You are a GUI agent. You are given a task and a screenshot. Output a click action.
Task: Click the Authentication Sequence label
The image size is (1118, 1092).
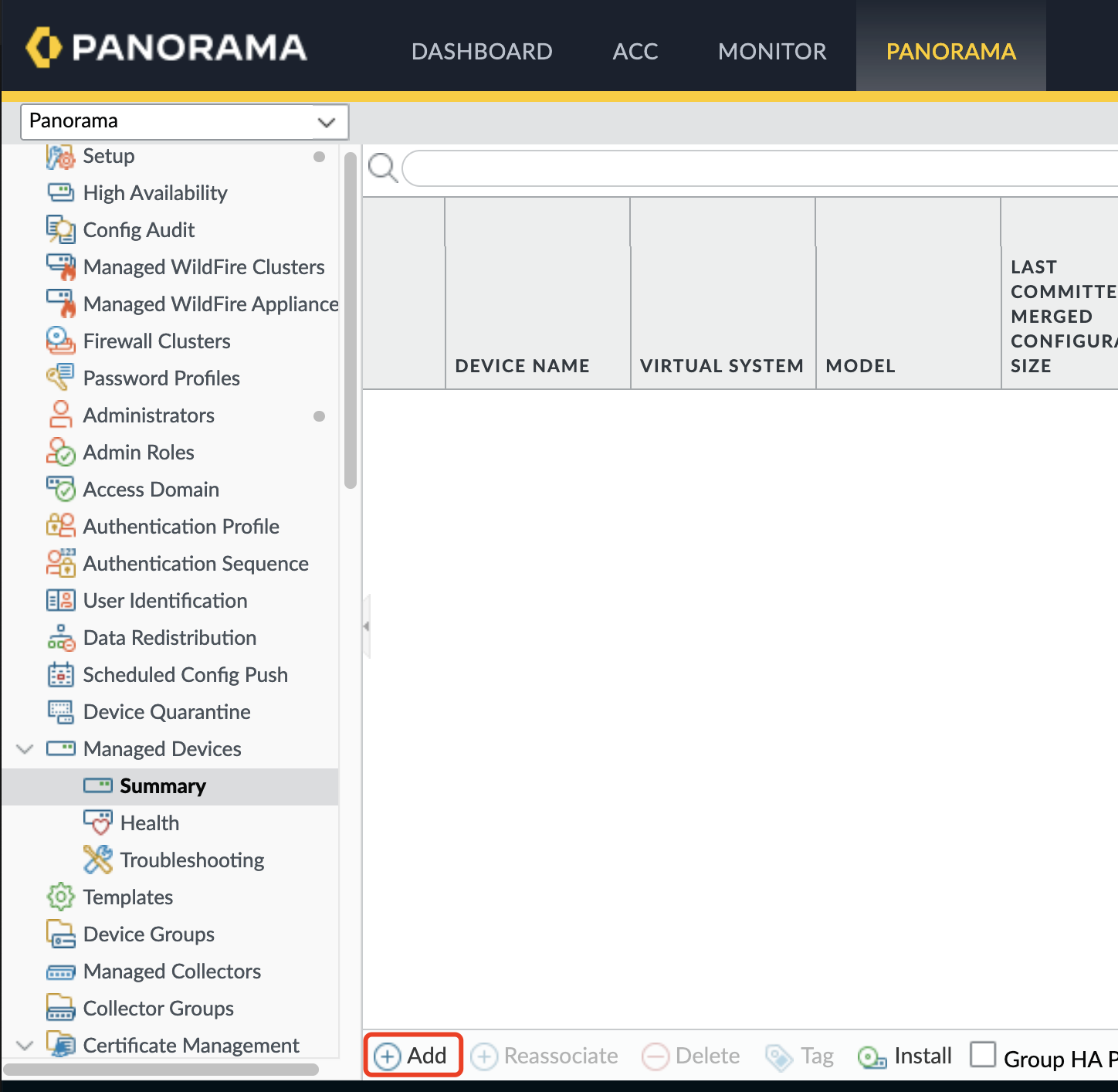pos(196,564)
